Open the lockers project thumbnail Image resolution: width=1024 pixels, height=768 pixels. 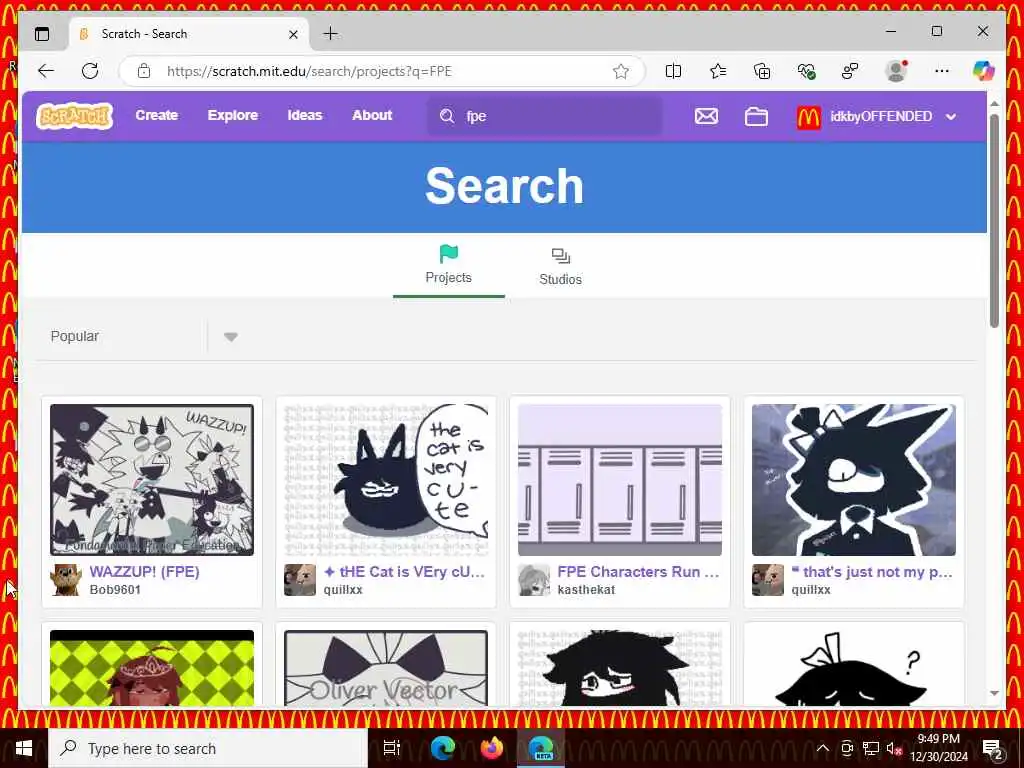tap(620, 480)
